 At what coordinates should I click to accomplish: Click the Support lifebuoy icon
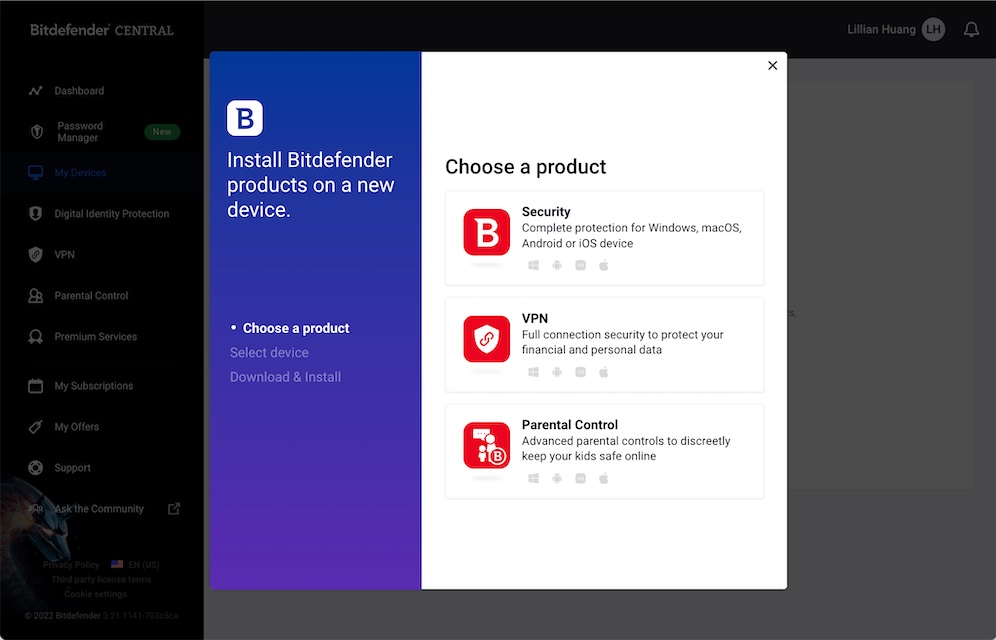pyautogui.click(x=36, y=468)
